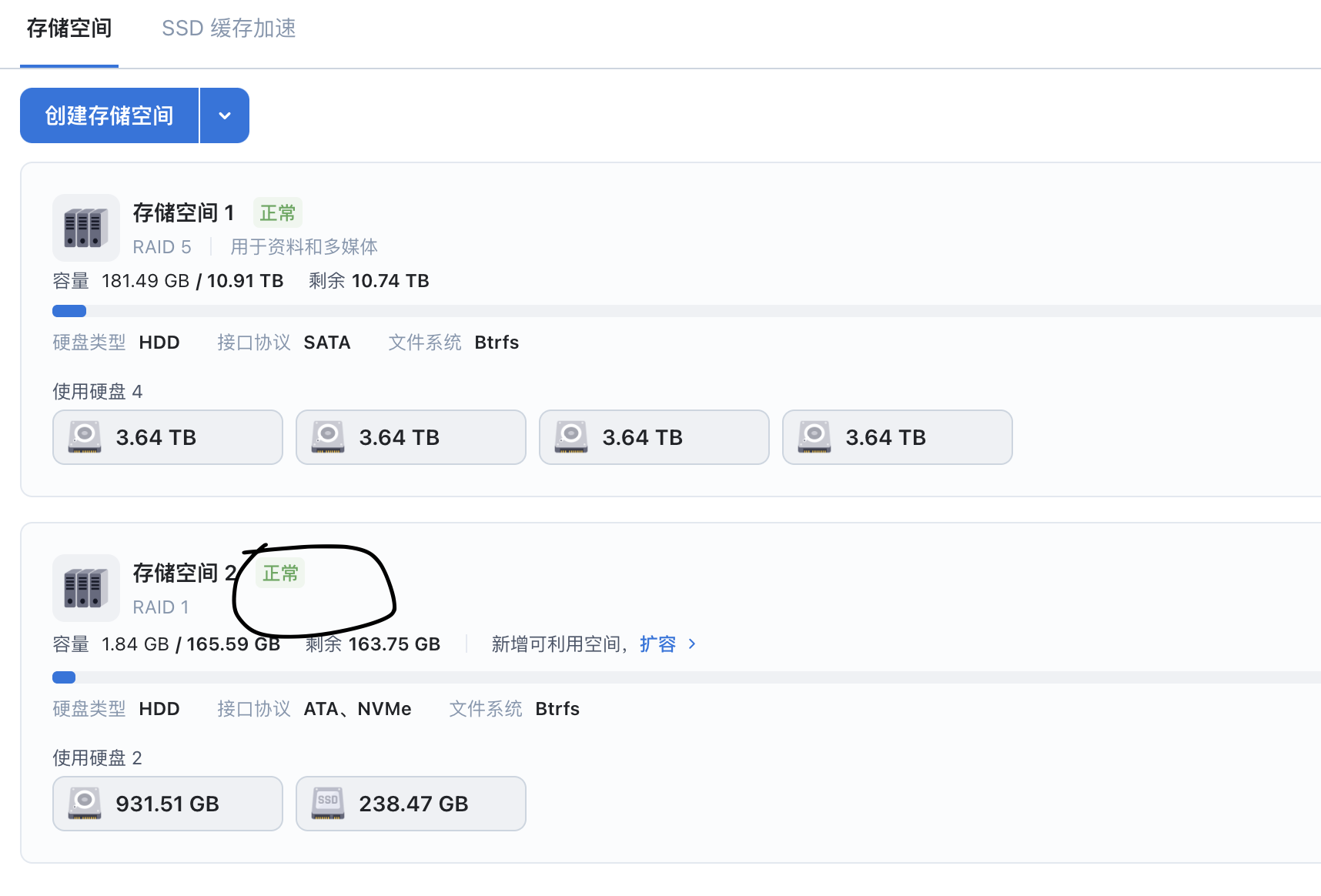Click 存储空间 2 capacity usage bar

685,677
